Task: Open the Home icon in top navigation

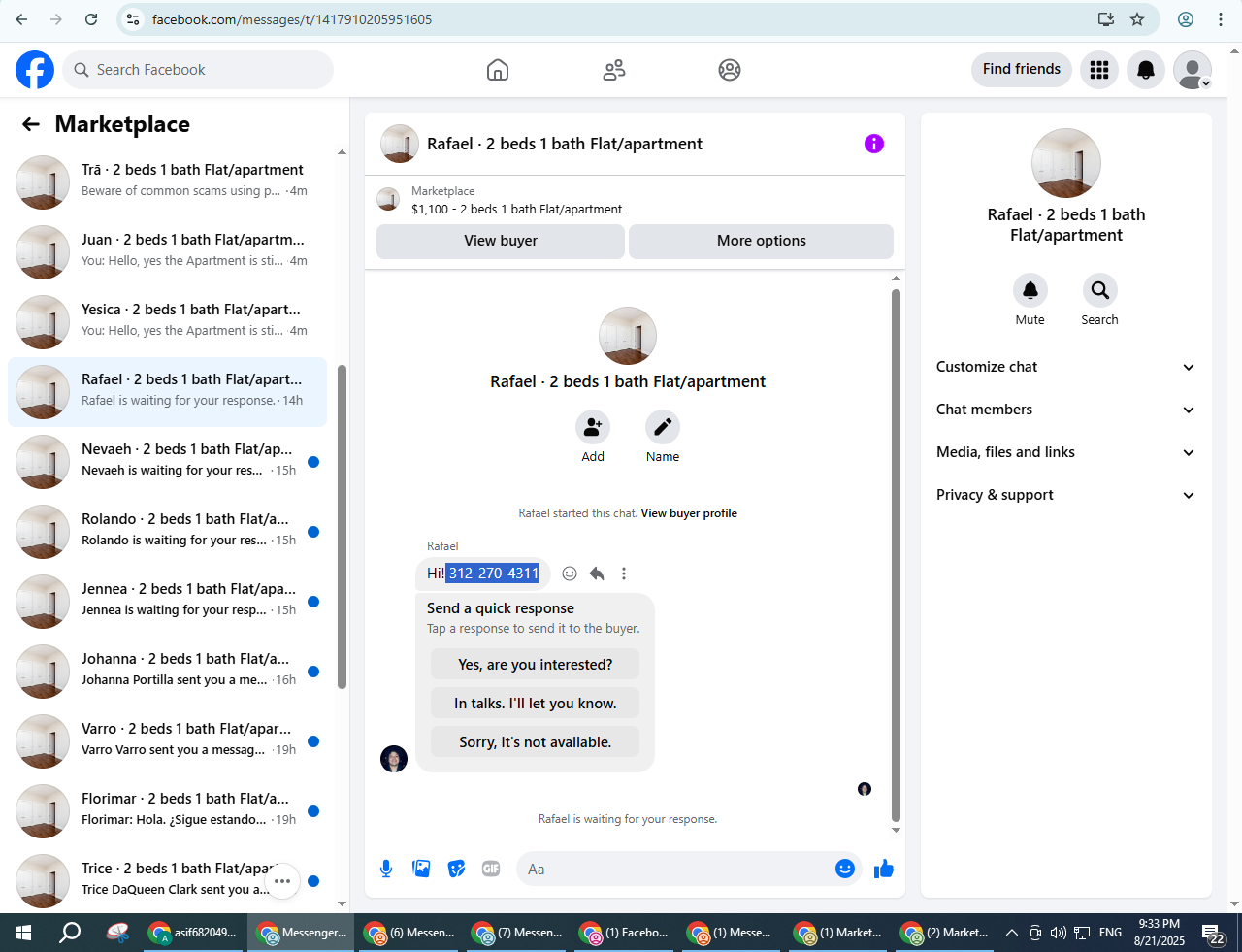Action: click(498, 70)
